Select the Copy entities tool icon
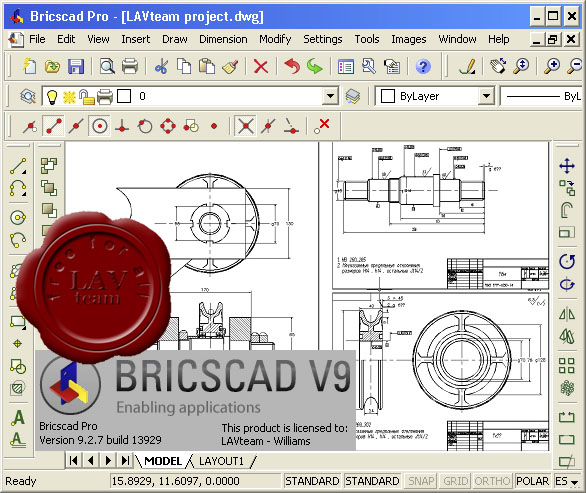Screen dimensions: 586x493 coord(567,188)
